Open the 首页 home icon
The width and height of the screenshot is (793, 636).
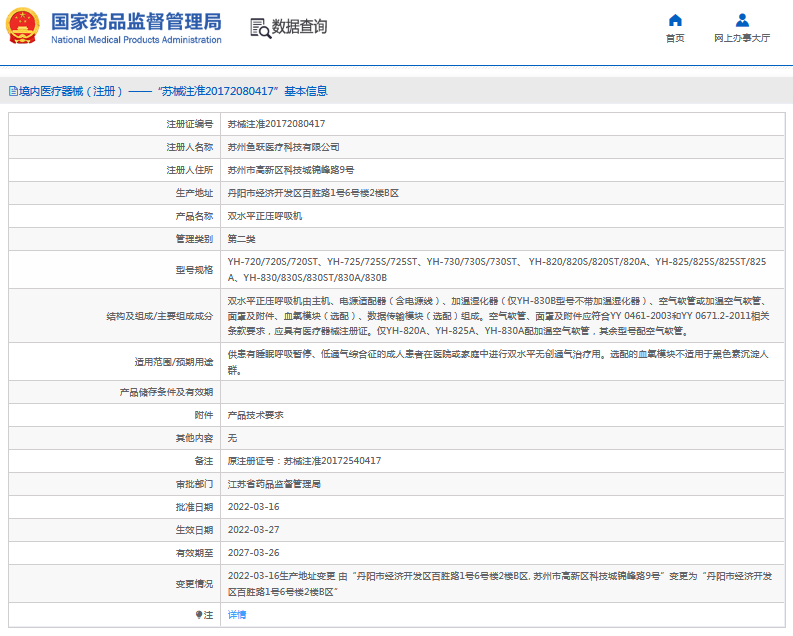(x=675, y=20)
